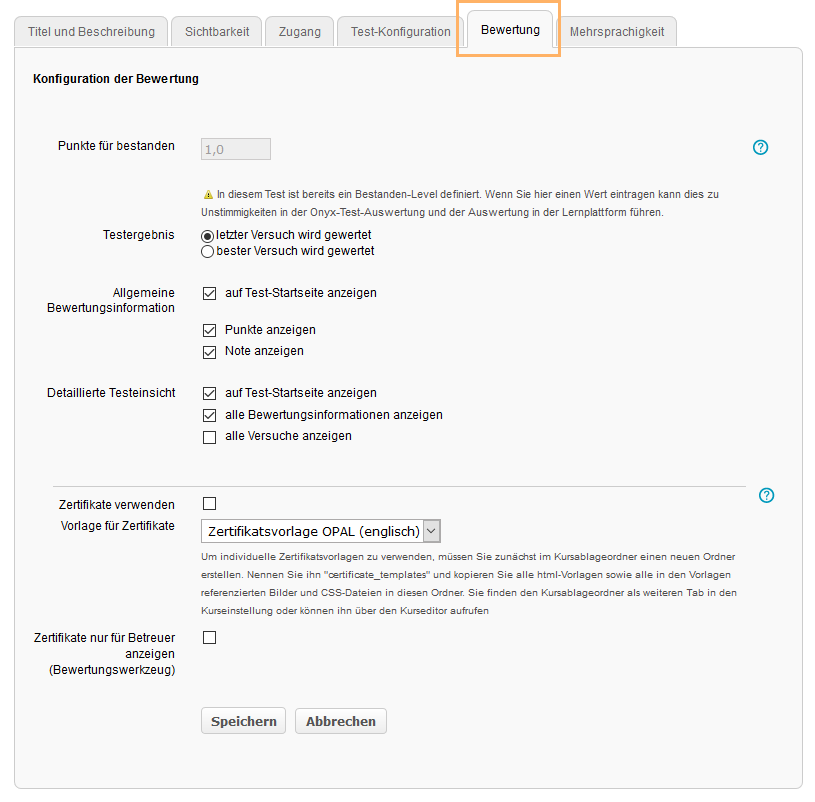Enable 'alle Versuche anzeigen' checkbox
The image size is (815, 802).
[x=209, y=437]
